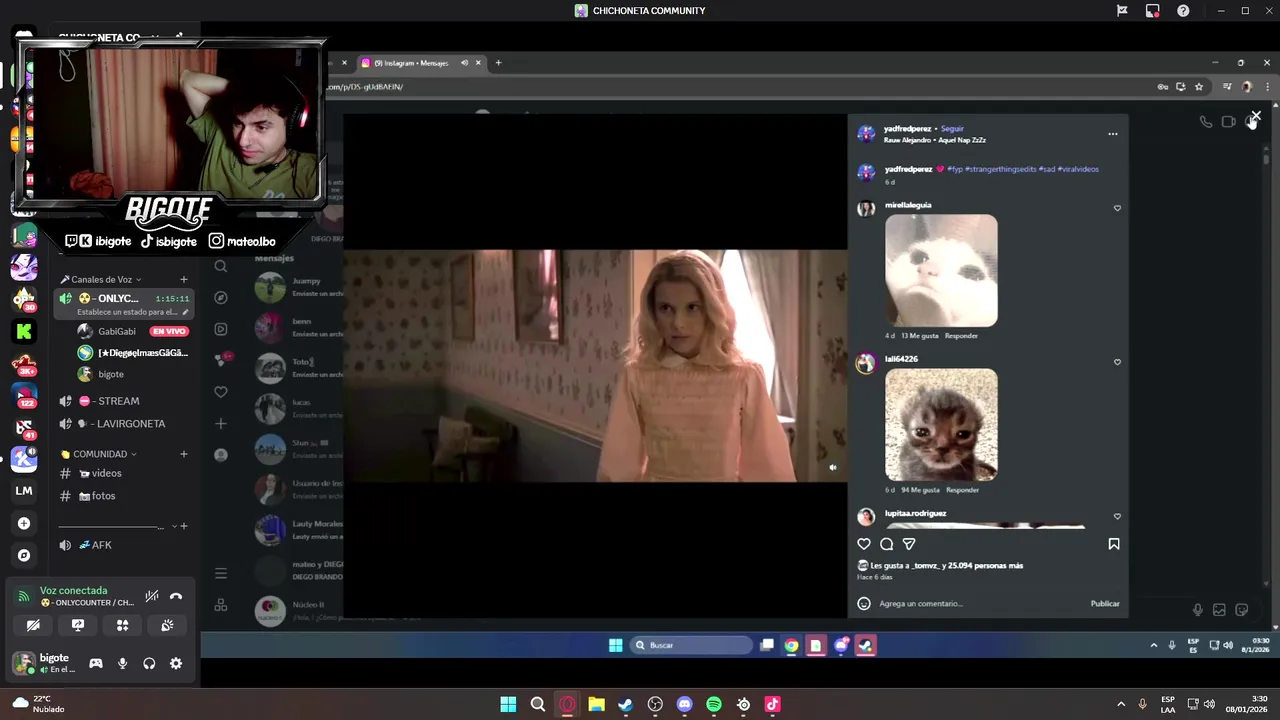Image resolution: width=1280 pixels, height=720 pixels.
Task: Open #strangerthingsedits hashtag link
Action: [1000, 169]
